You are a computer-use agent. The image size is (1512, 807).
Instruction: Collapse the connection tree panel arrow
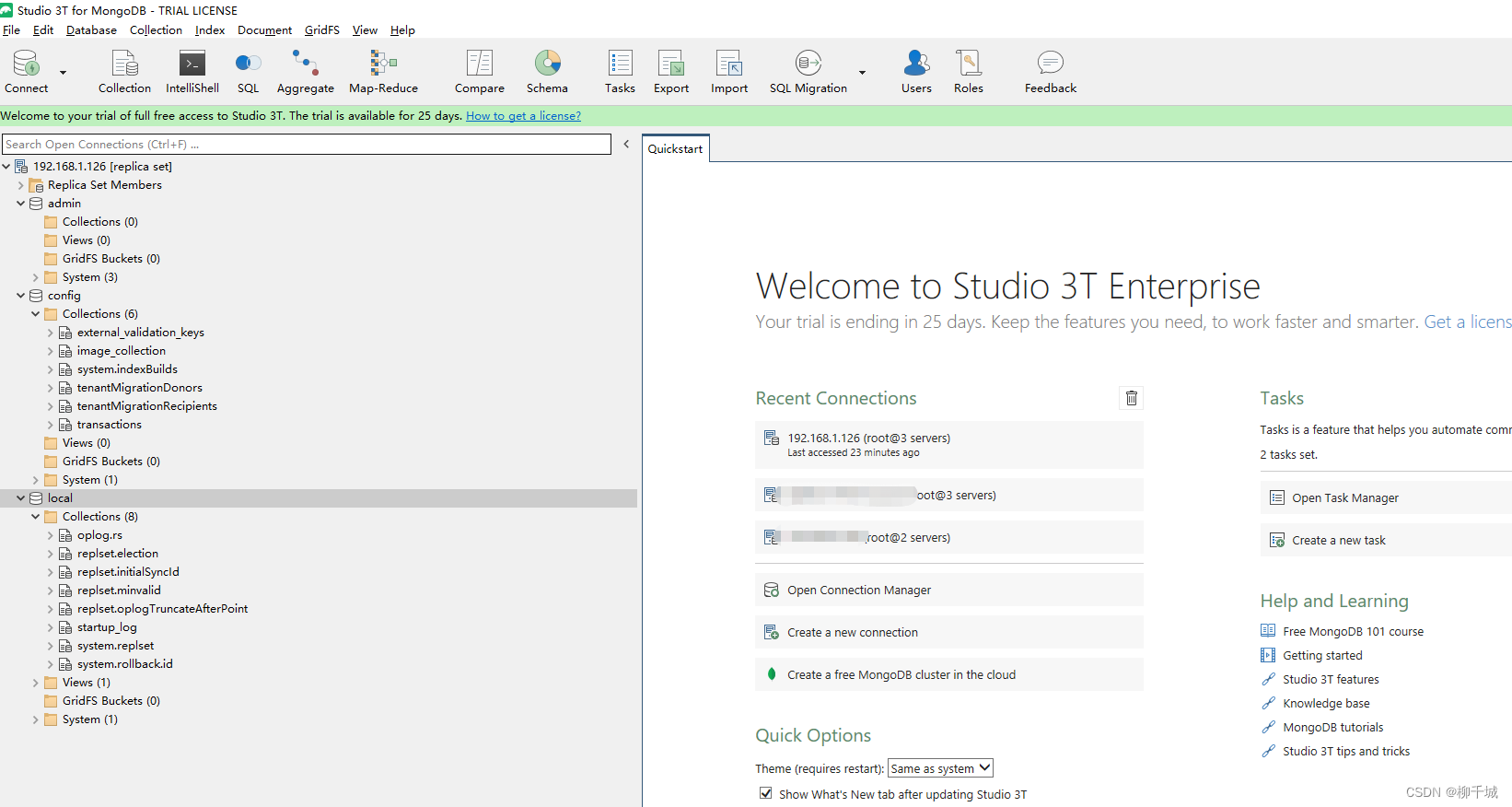626,145
